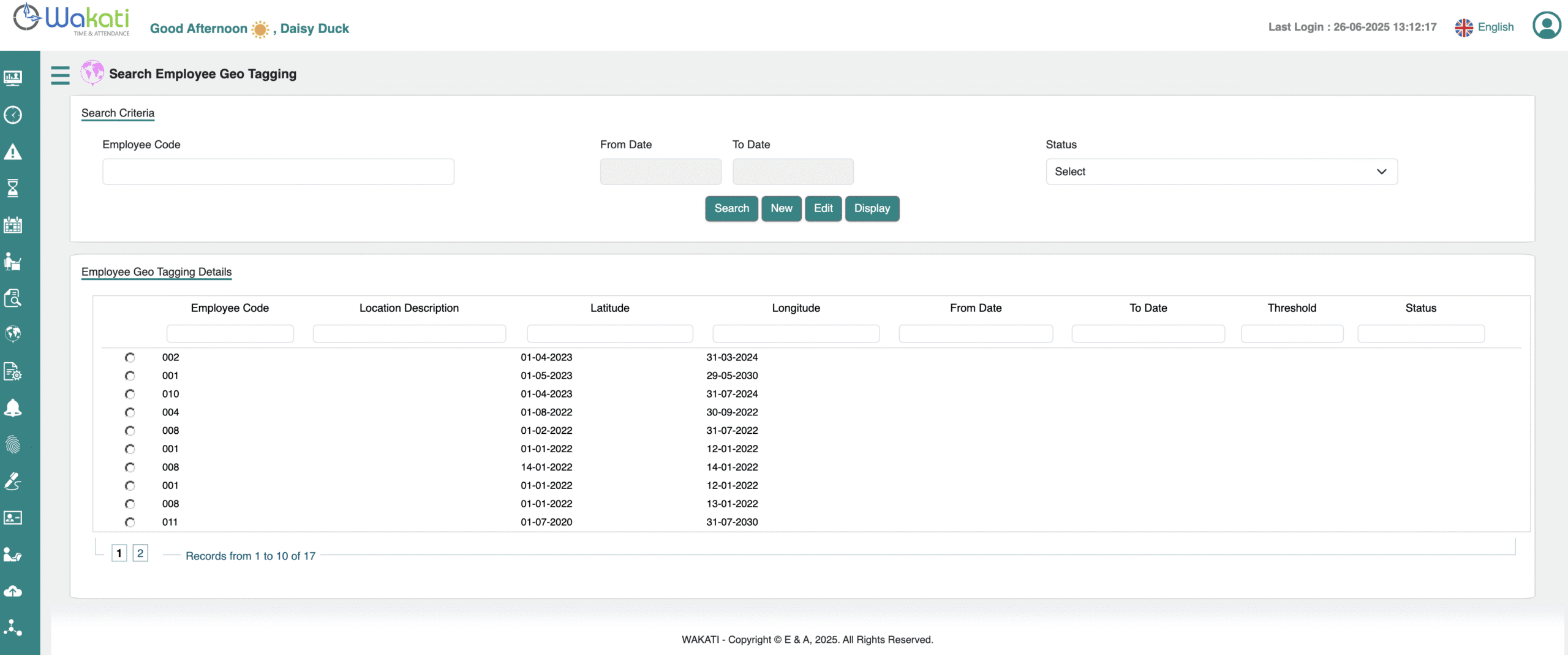Click the warning triangle sidebar icon
Screen dimensions: 1568x655
tap(13, 152)
